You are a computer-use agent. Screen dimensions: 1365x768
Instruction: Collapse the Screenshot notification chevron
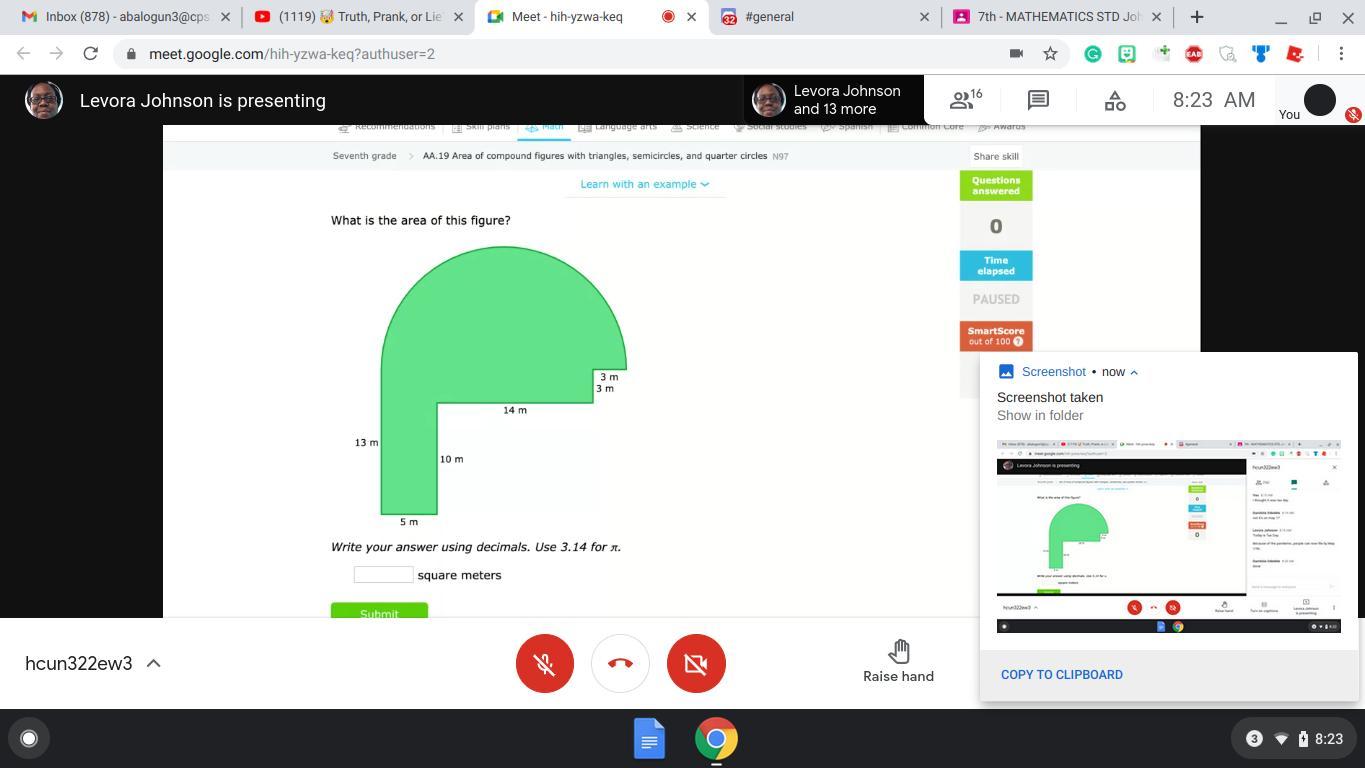tap(1134, 372)
